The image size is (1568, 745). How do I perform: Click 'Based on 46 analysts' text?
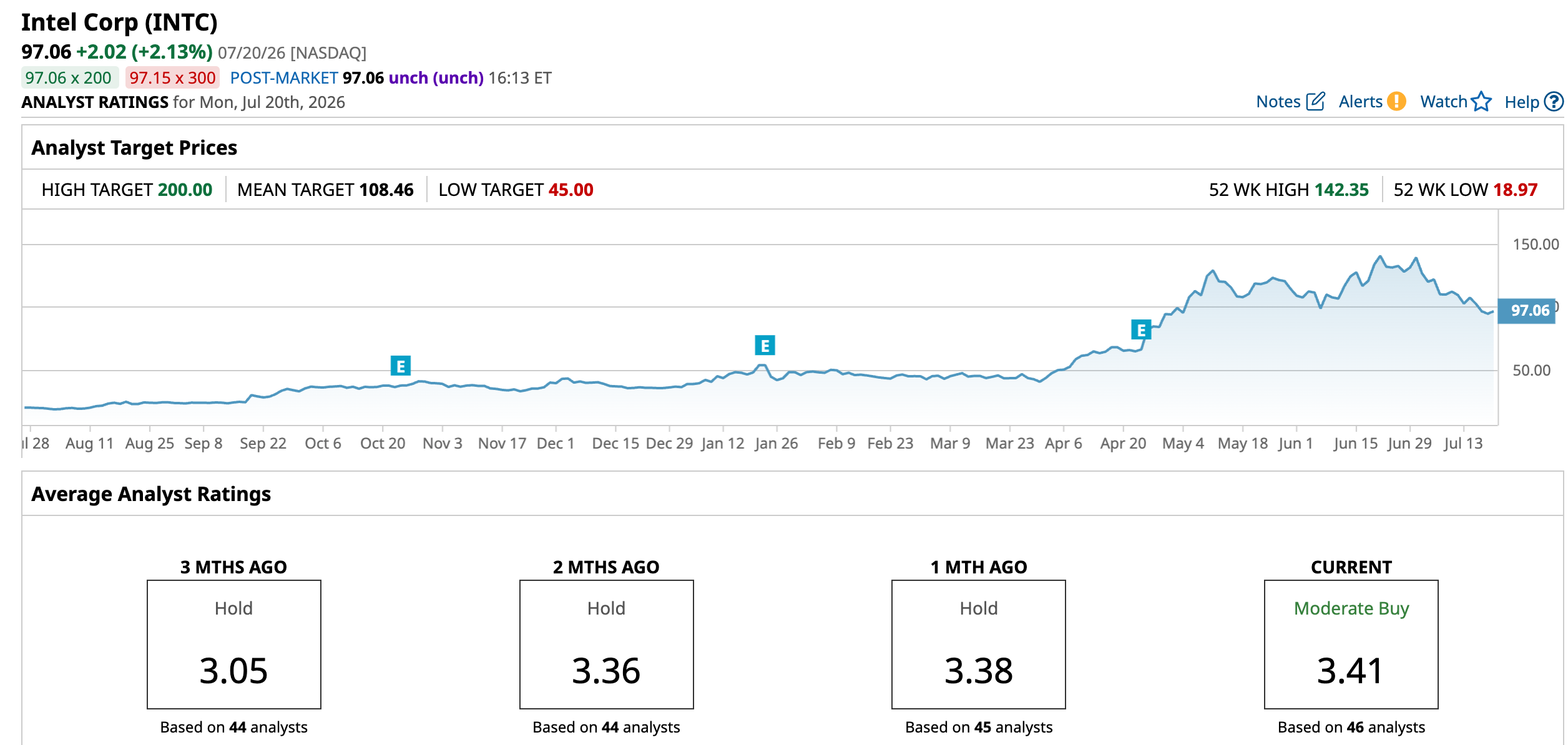(x=1351, y=728)
